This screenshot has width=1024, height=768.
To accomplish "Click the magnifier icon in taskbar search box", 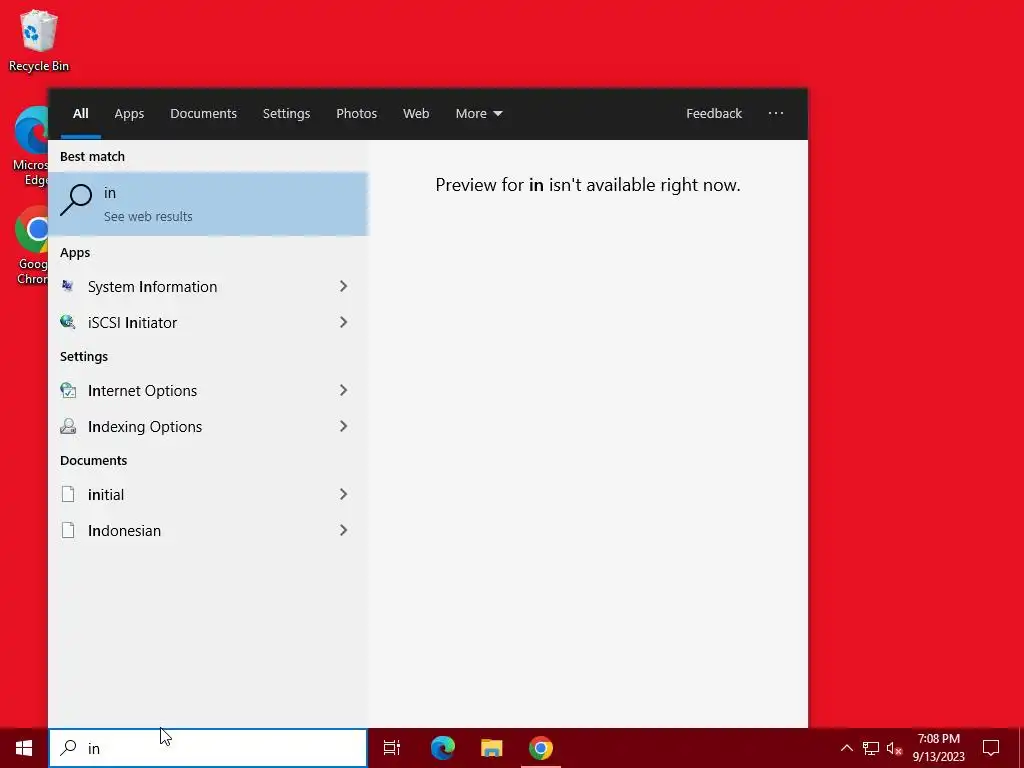I will [68, 748].
